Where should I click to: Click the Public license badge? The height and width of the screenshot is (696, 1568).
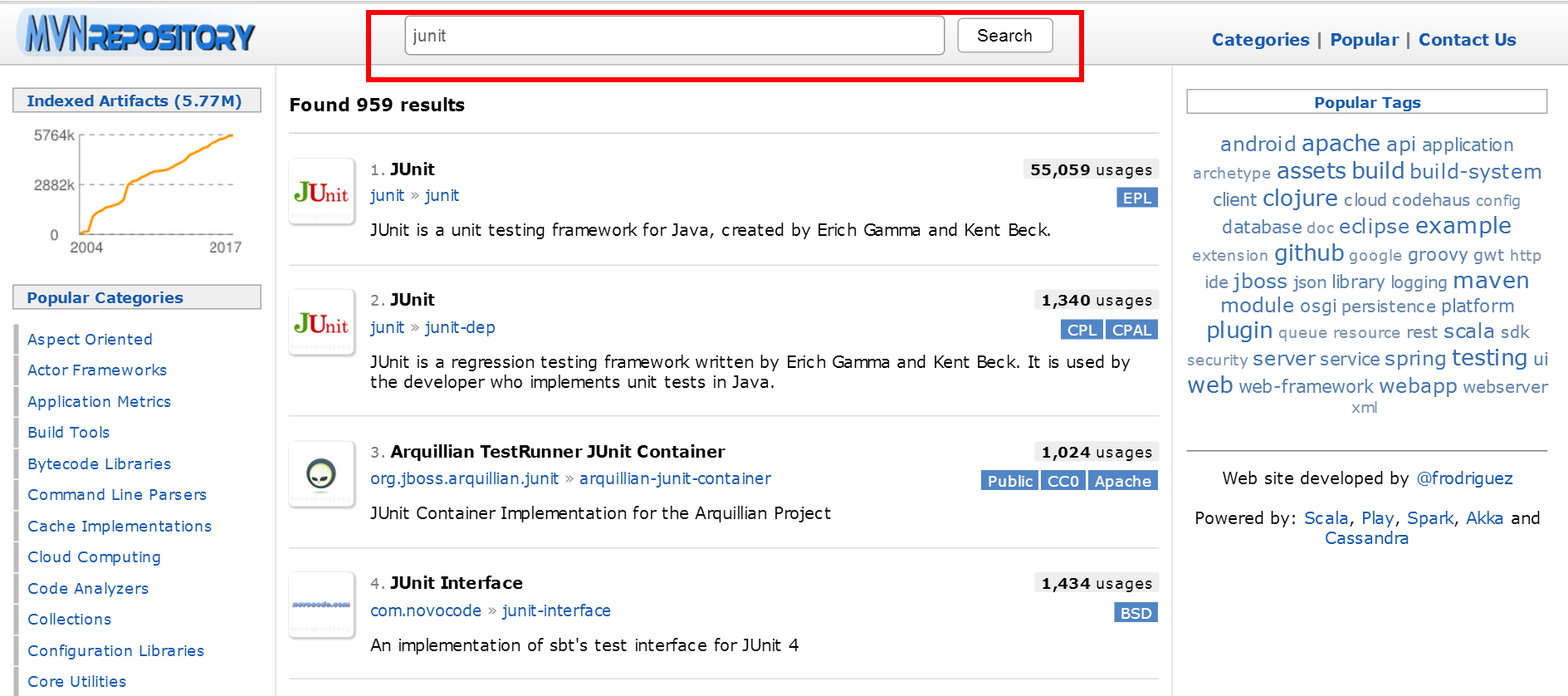tap(1009, 481)
